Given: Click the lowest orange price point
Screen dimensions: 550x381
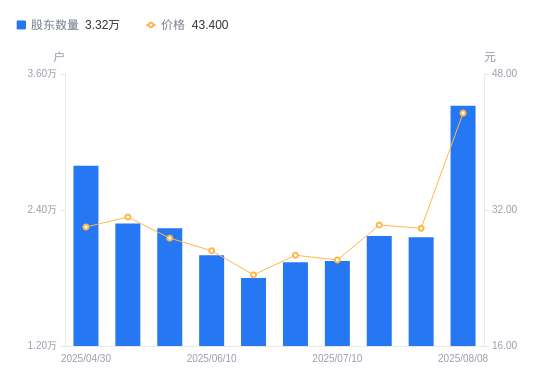Looking at the screenshot, I should coord(254,275).
